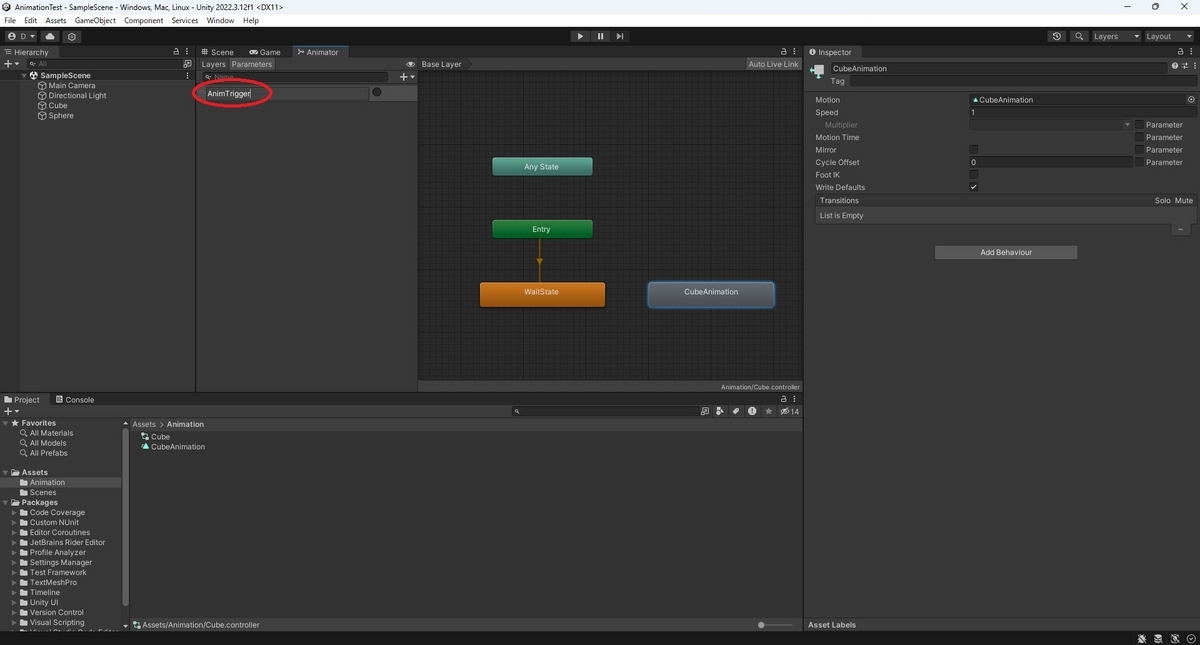Click the AnimTrigger trigger radio circle

click(377, 92)
